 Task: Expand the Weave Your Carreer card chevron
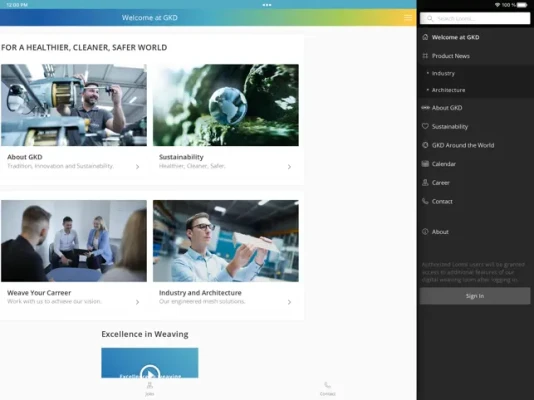[x=137, y=302]
